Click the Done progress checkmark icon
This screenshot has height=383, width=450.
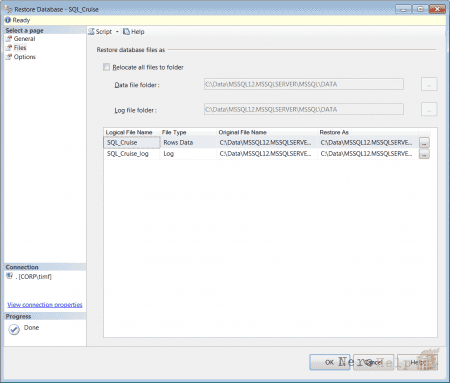click(14, 329)
